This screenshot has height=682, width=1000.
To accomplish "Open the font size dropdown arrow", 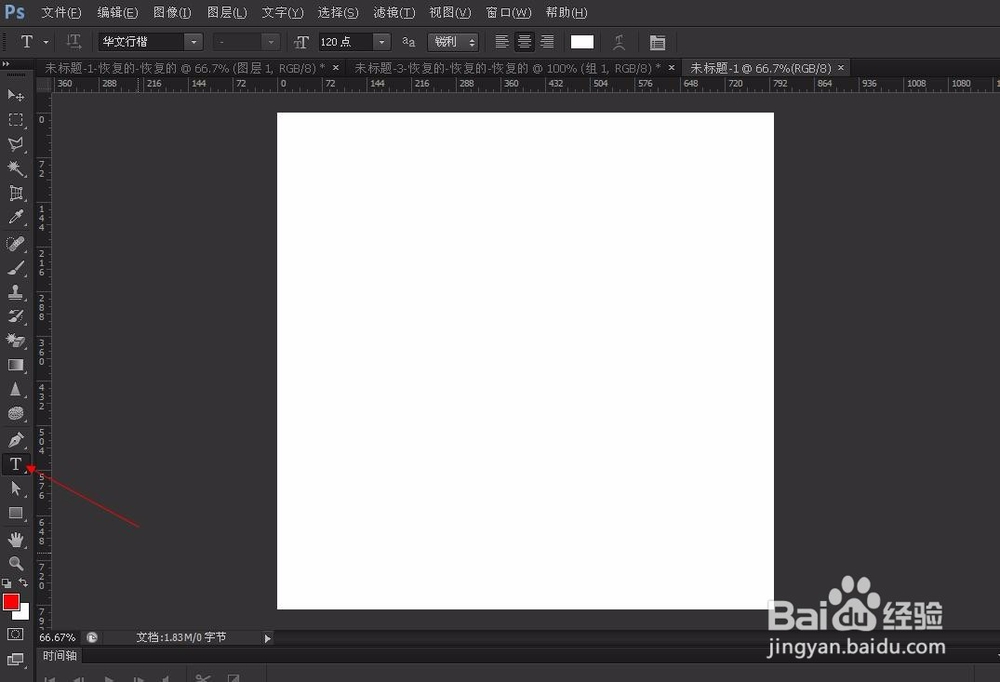I will pyautogui.click(x=381, y=42).
